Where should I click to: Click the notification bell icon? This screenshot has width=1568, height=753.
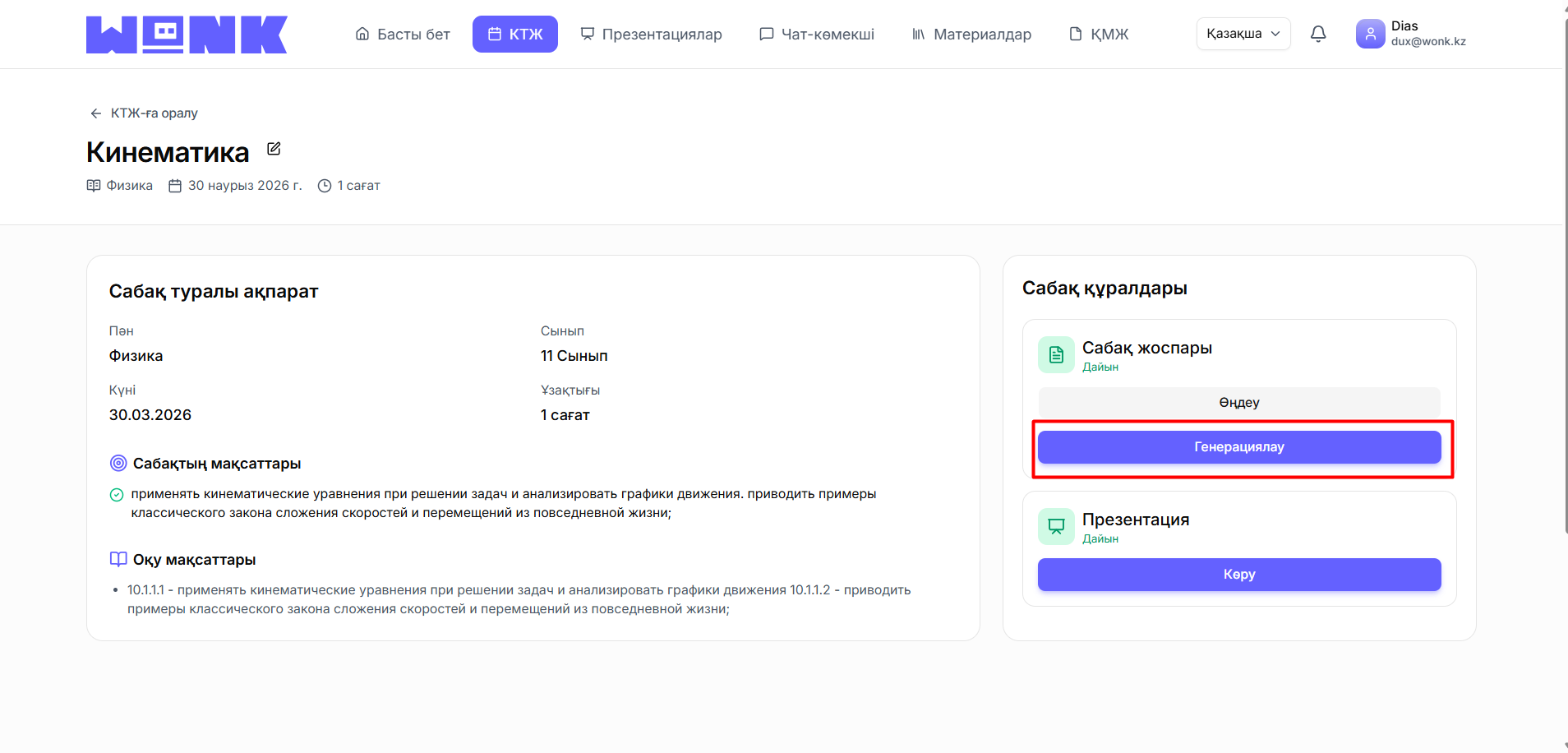[x=1318, y=34]
